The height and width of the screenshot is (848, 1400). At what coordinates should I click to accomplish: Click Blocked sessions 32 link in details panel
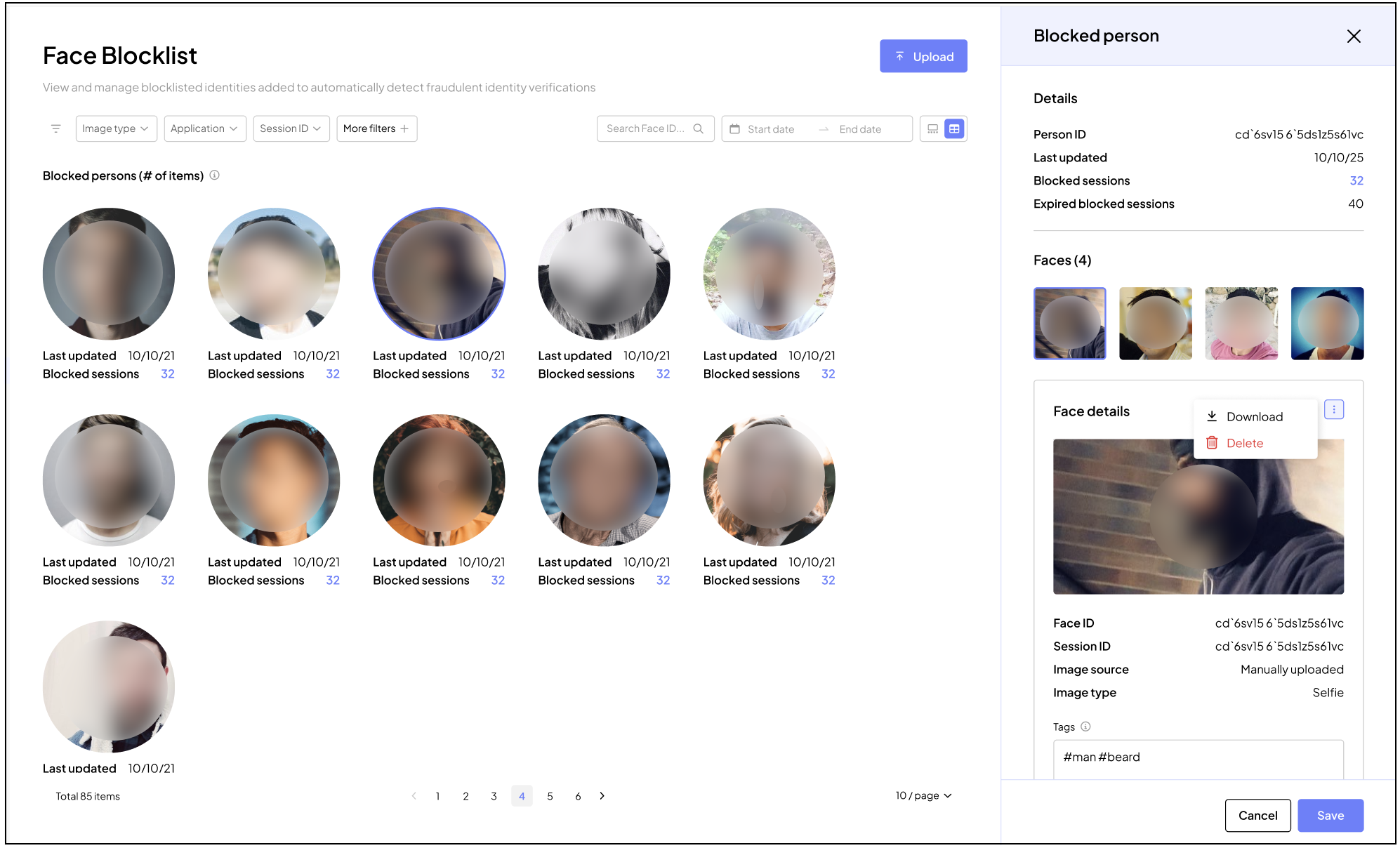point(1356,180)
